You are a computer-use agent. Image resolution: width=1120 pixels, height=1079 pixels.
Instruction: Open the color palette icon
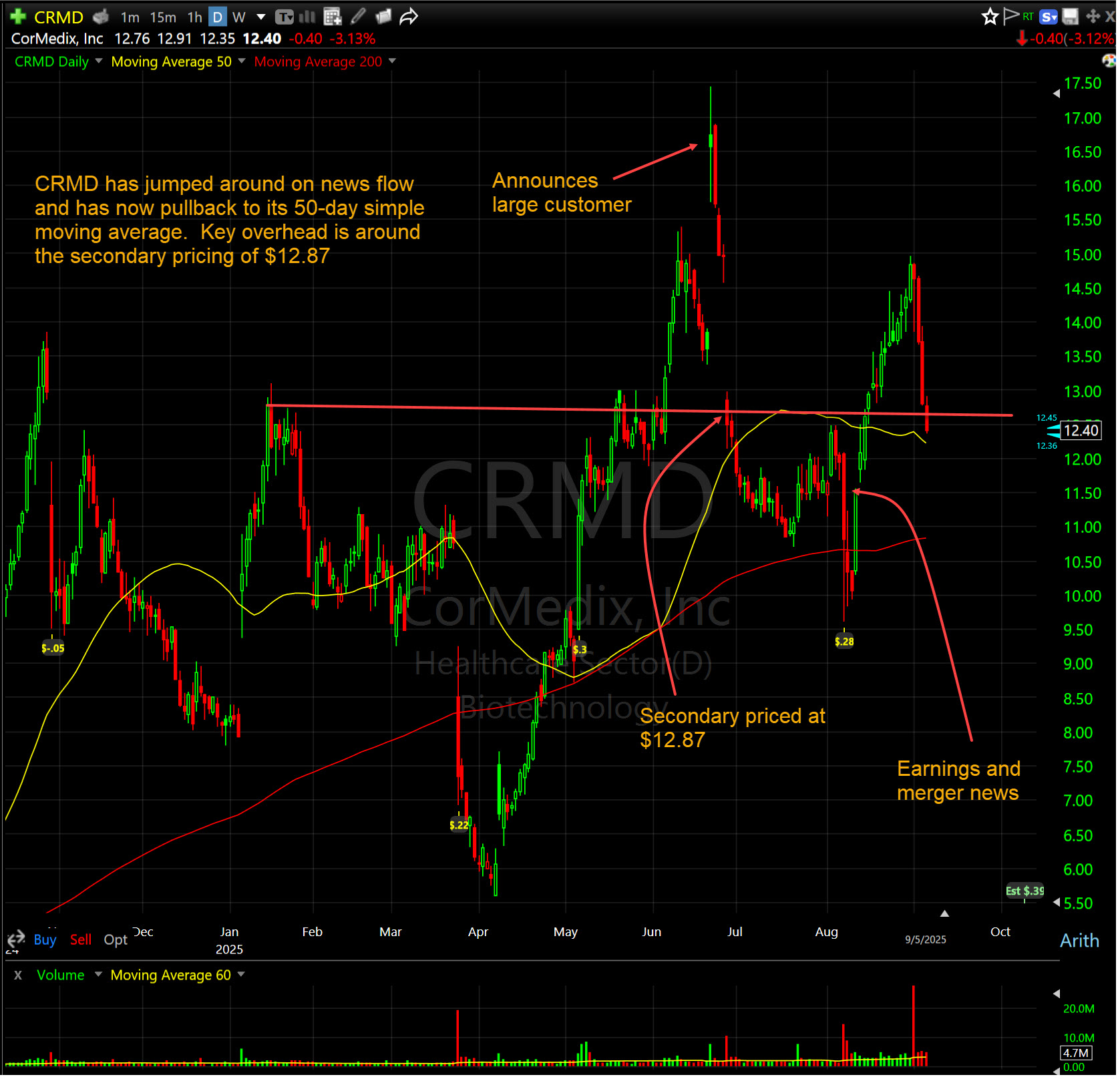[x=1109, y=61]
